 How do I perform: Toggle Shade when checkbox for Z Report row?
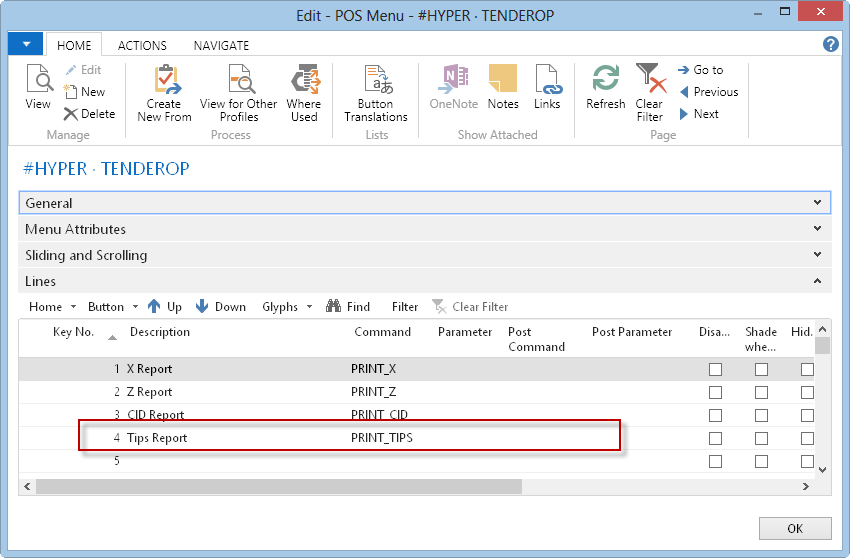coord(761,392)
